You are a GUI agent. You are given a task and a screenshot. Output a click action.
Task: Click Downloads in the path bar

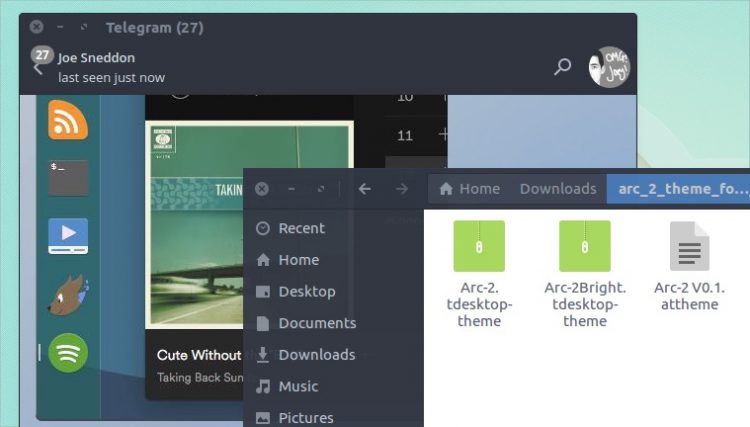click(x=558, y=189)
